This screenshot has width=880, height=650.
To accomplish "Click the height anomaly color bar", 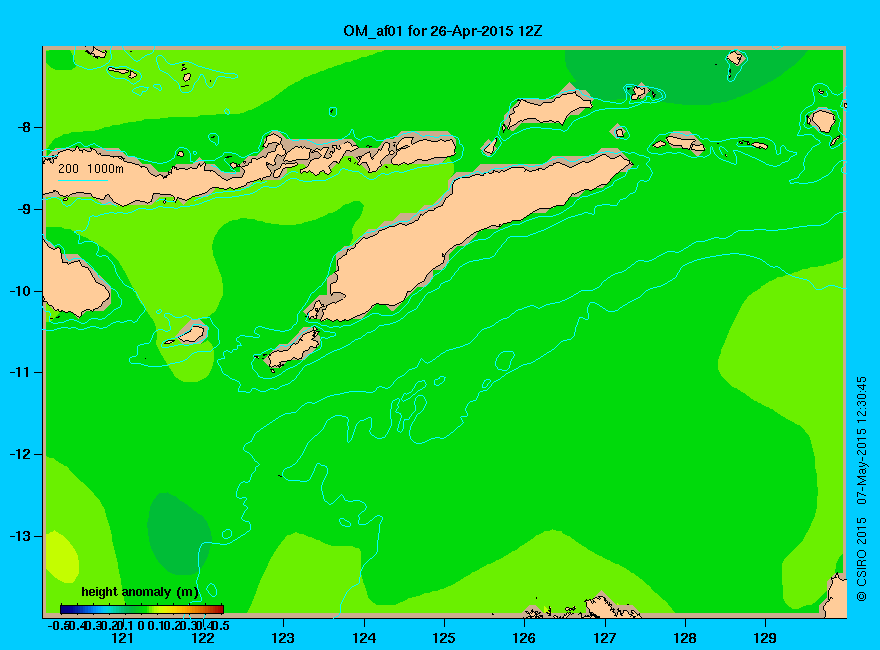I will (142, 609).
